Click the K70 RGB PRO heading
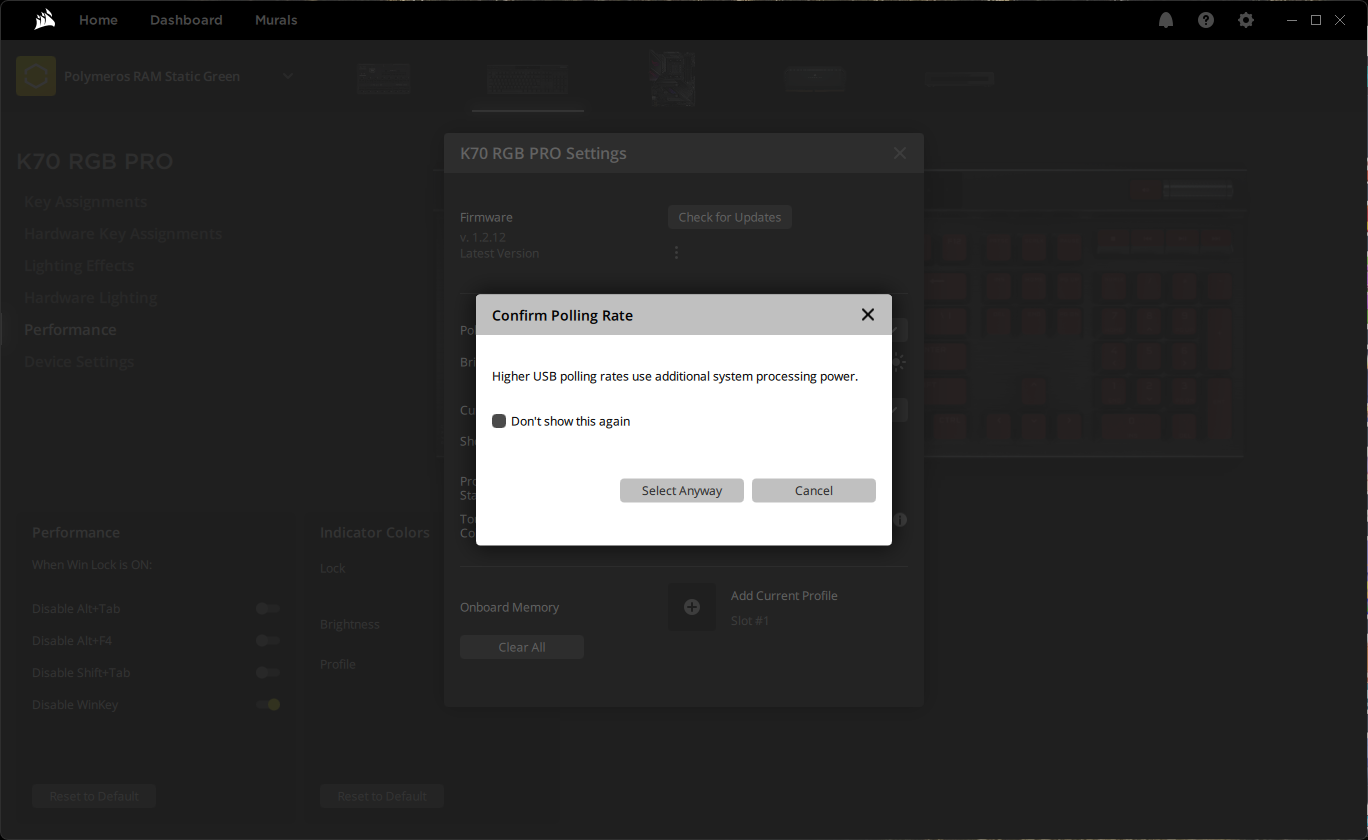1368x840 pixels. [x=95, y=162]
